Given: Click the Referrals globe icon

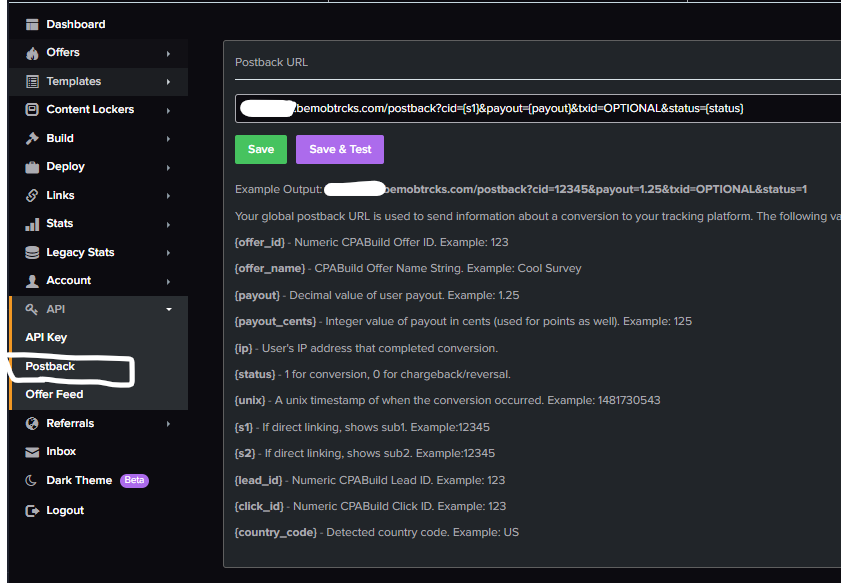Looking at the screenshot, I should tap(32, 423).
